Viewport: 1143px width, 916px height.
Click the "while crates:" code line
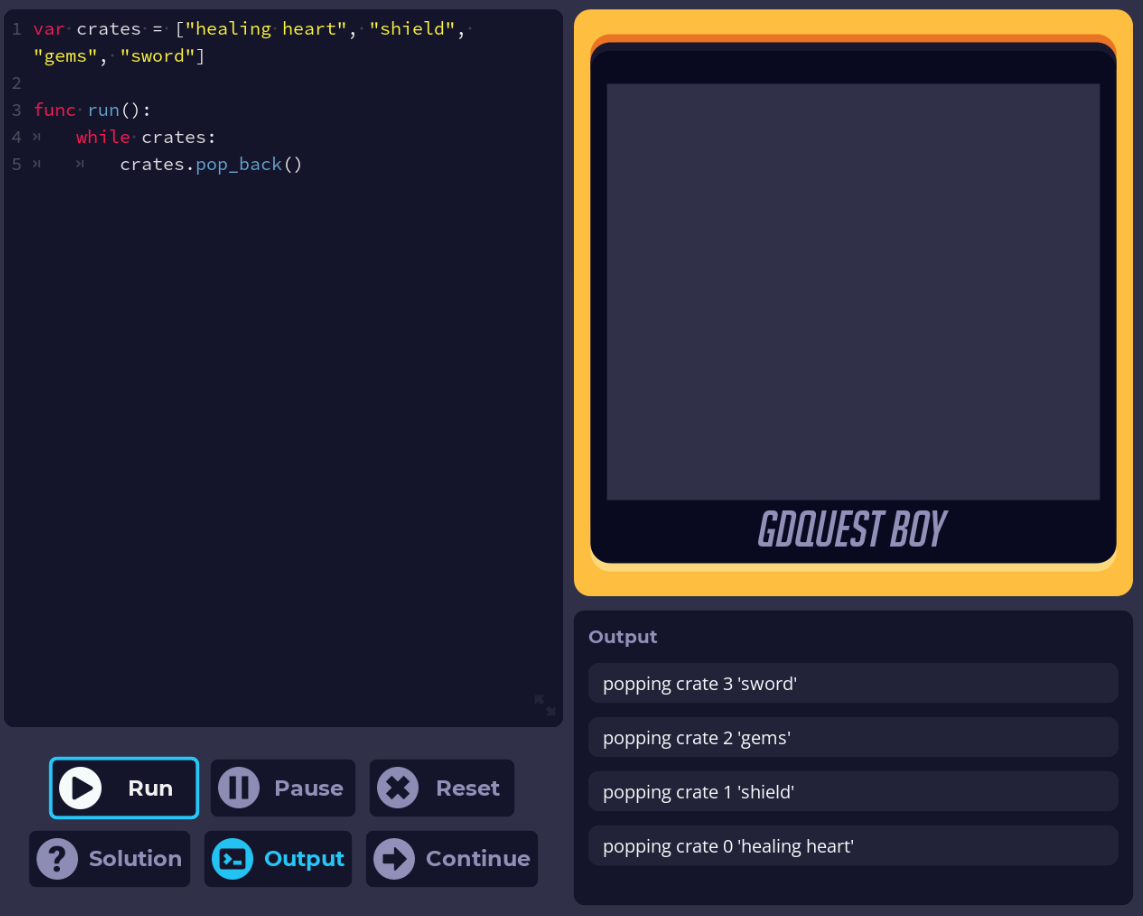pos(146,137)
